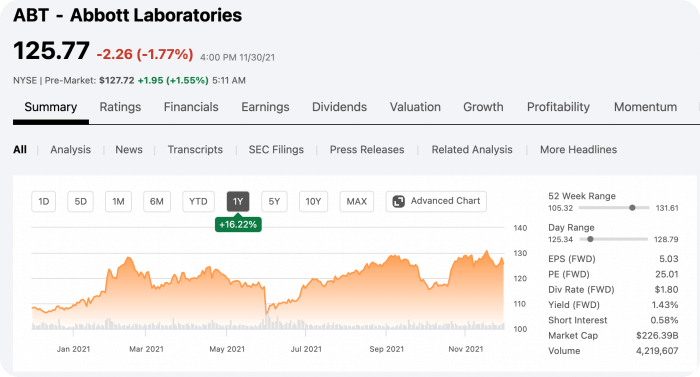The height and width of the screenshot is (377, 700).
Task: Open the Valuation tab
Action: point(415,107)
